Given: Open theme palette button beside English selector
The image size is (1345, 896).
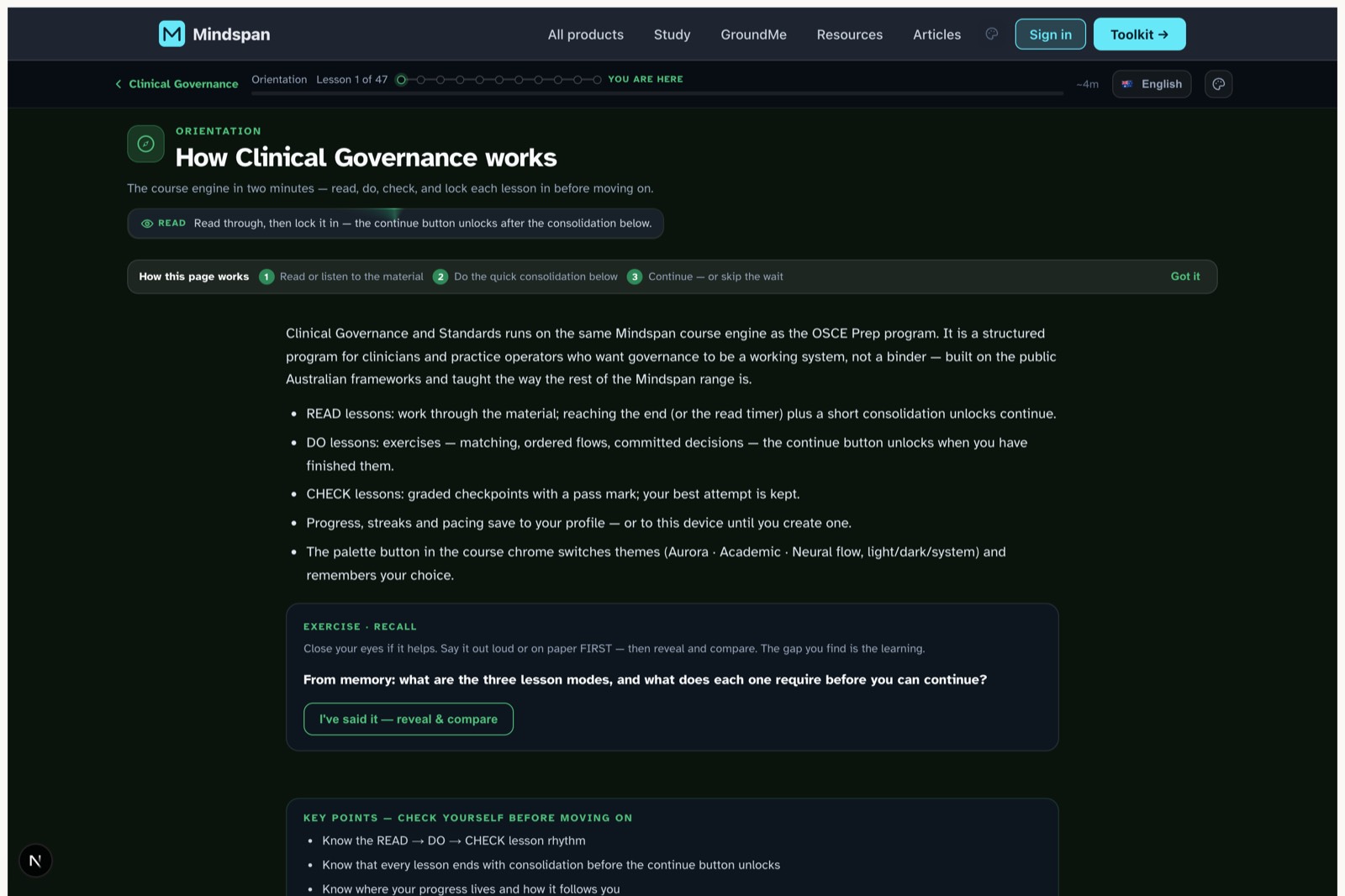Looking at the screenshot, I should pos(1218,84).
